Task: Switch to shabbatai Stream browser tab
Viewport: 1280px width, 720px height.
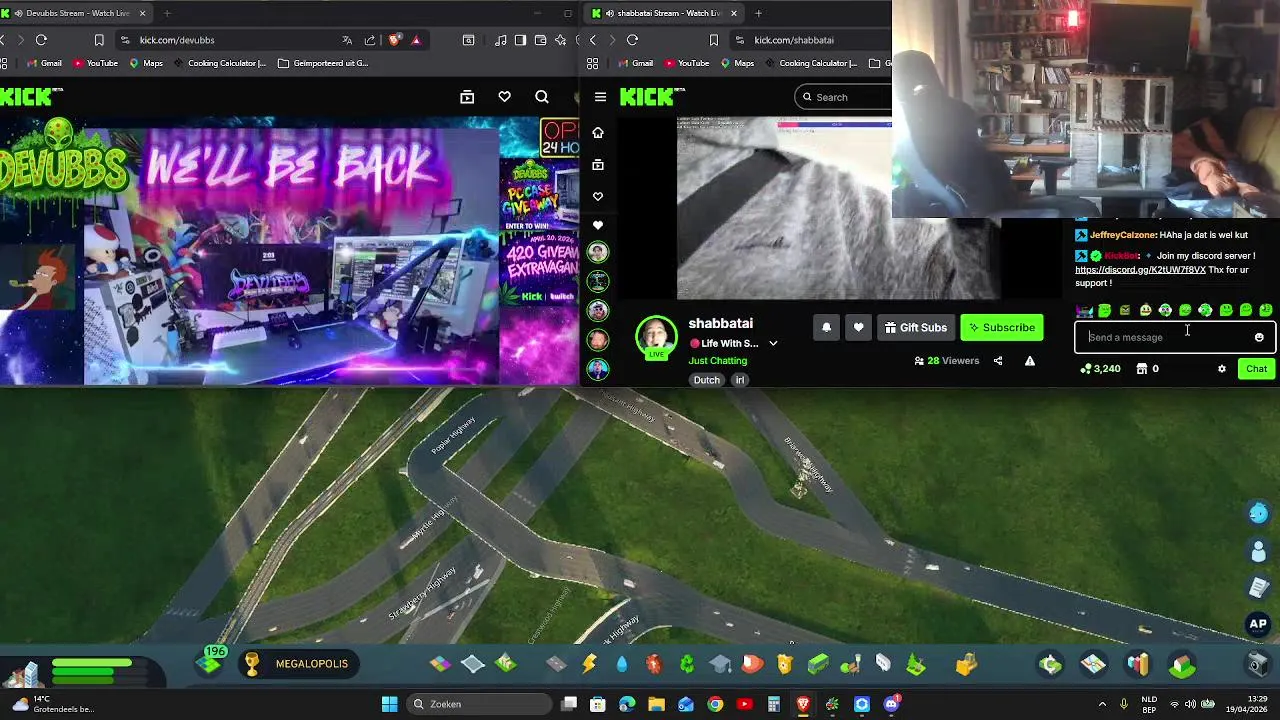Action: point(665,13)
